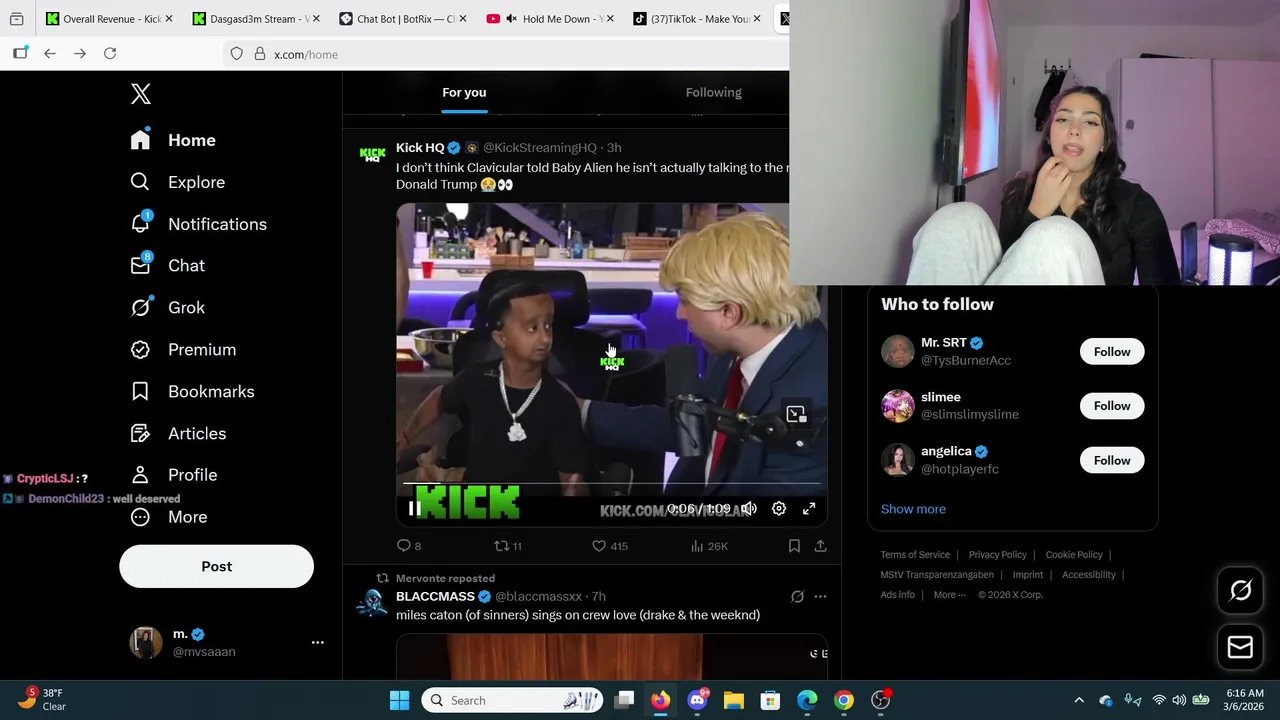Click the browser reload button
Image resolution: width=1280 pixels, height=720 pixels.
point(110,54)
